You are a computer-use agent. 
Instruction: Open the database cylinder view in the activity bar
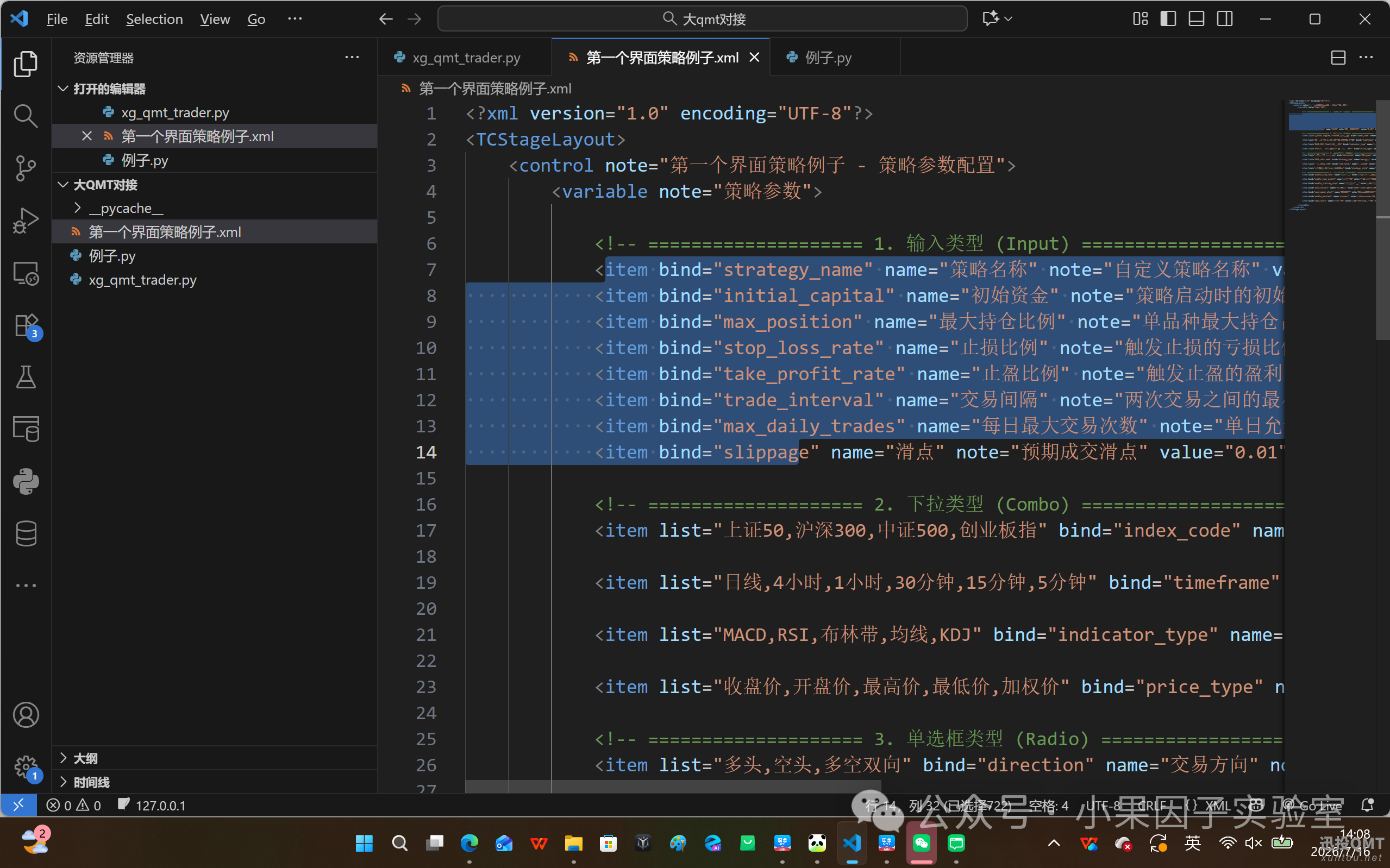tap(25, 534)
